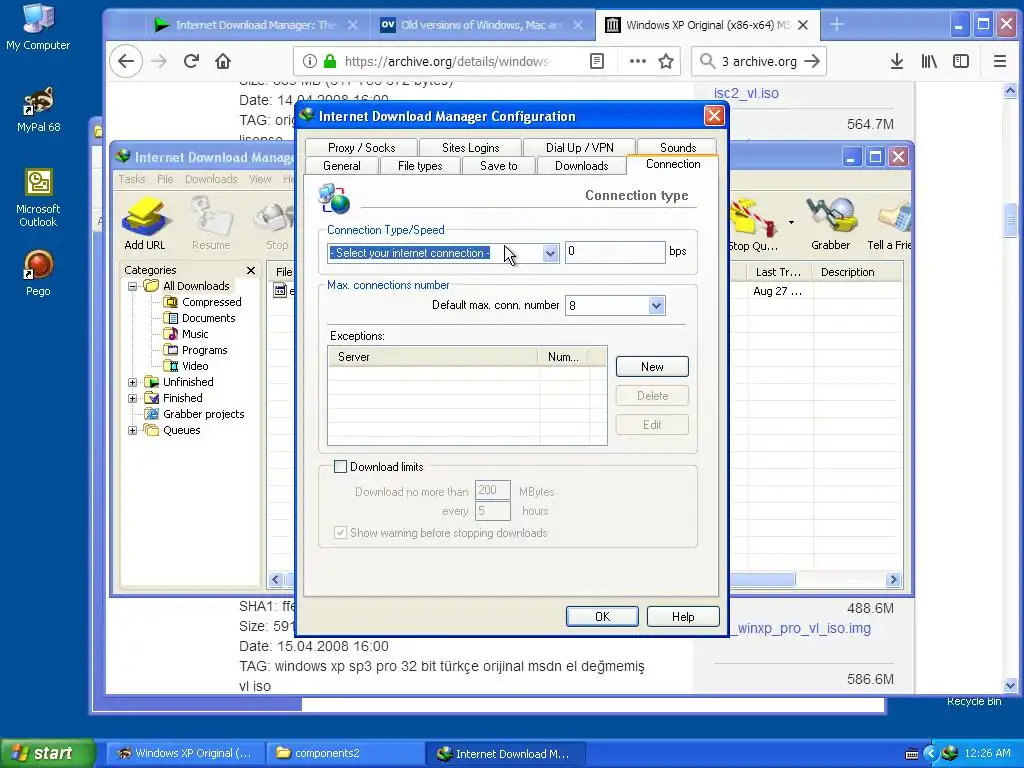Click Stop Queue toolbar icon in IDM
Viewport: 1024px width, 768px height.
pyautogui.click(x=754, y=225)
